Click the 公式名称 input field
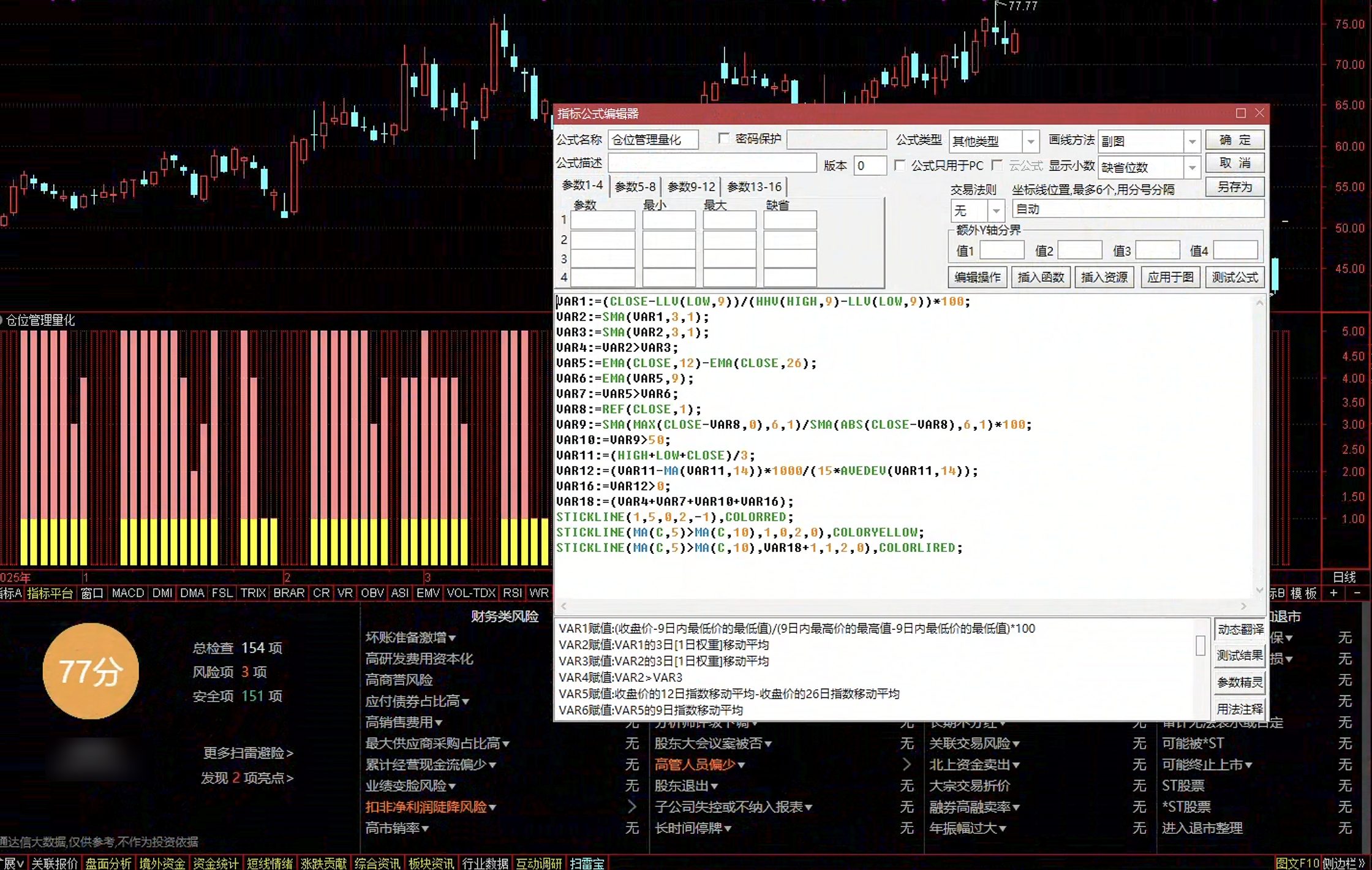This screenshot has height=870, width=1372. (653, 140)
